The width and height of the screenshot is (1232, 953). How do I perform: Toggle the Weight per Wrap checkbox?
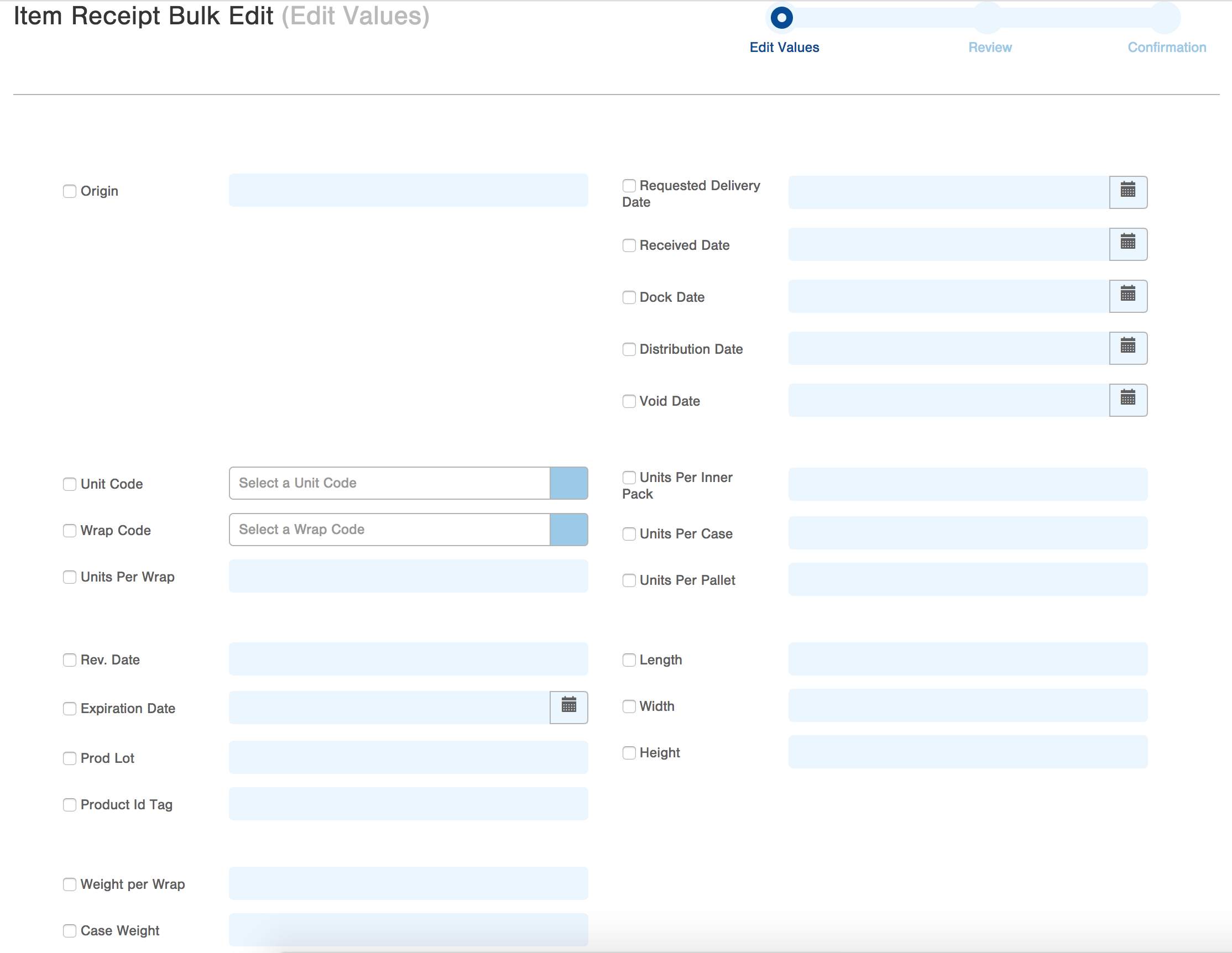69,884
